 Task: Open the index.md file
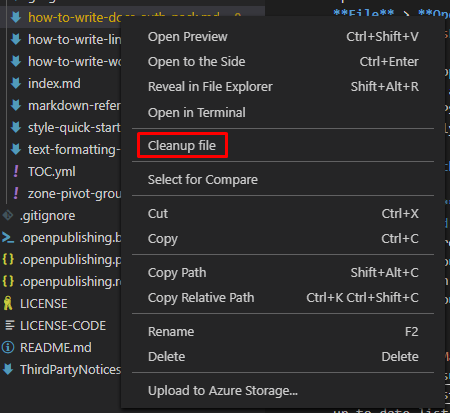(54, 83)
